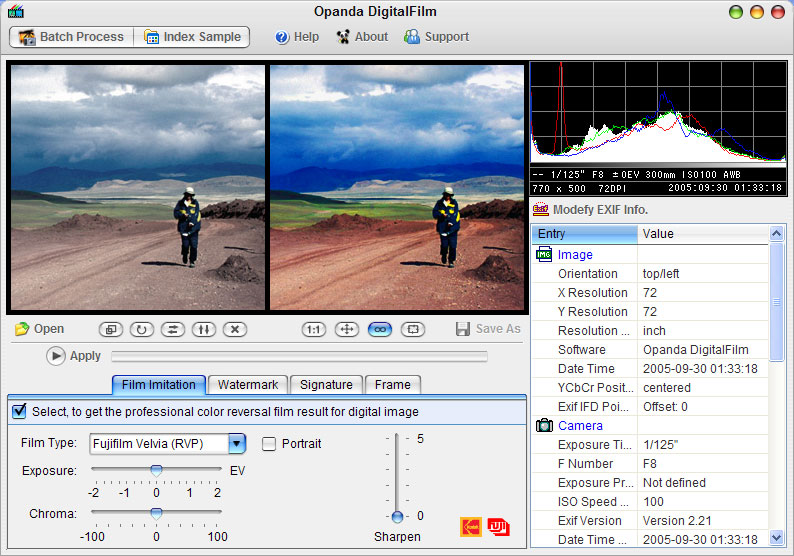
Task: Open the Support link
Action: click(x=436, y=37)
